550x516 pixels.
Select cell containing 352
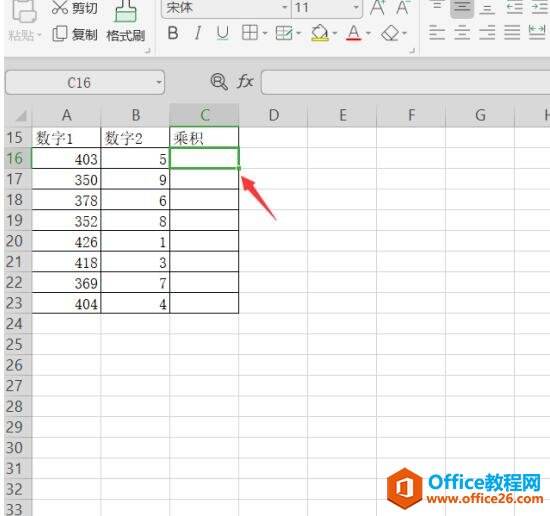click(x=66, y=221)
